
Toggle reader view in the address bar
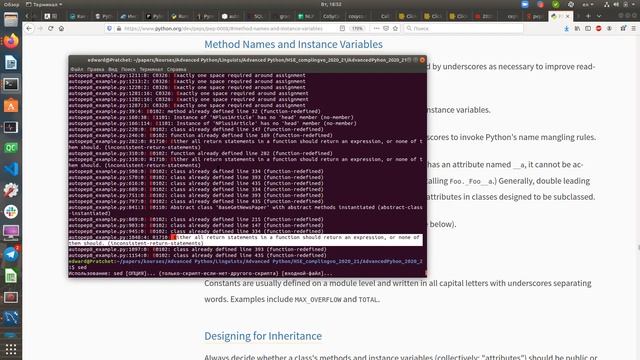coord(342,29)
